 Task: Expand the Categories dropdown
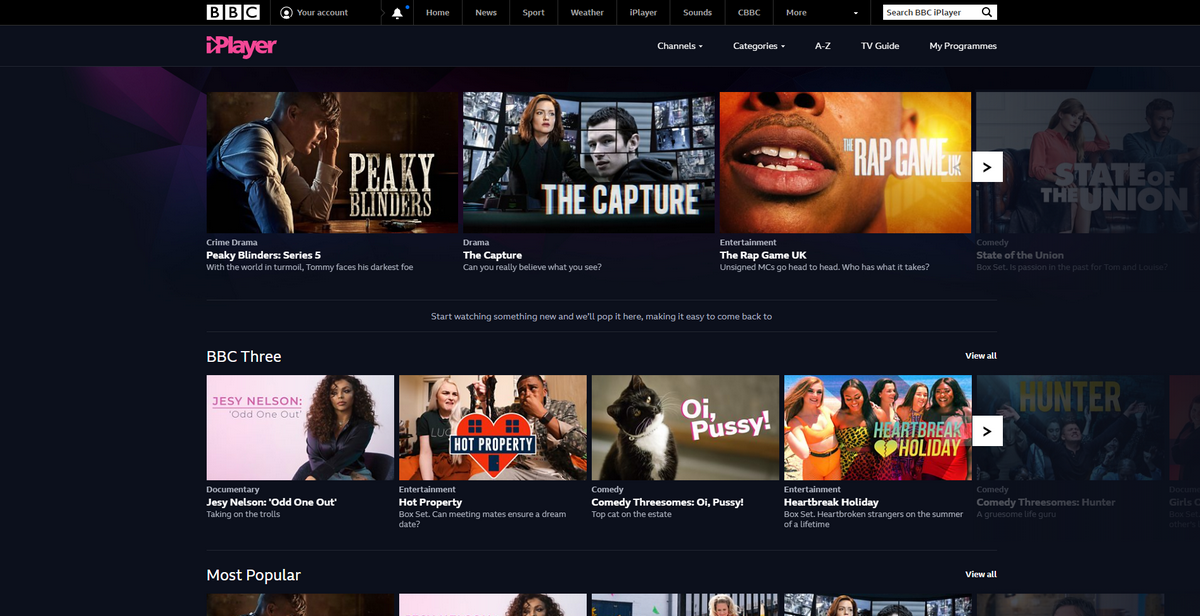coord(759,46)
